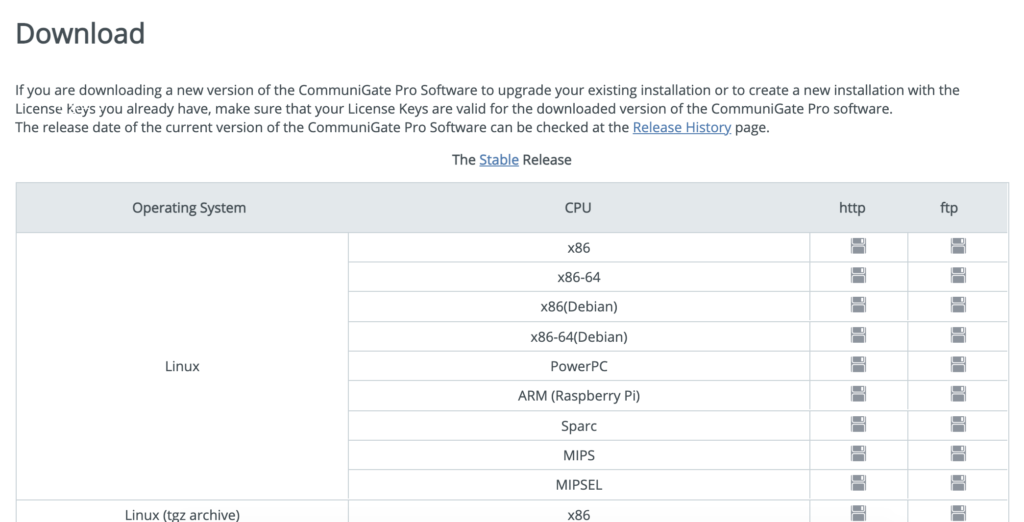This screenshot has height=522, width=1024.
Task: Download ARM (Raspberry Pi) via ftp
Action: coord(958,395)
